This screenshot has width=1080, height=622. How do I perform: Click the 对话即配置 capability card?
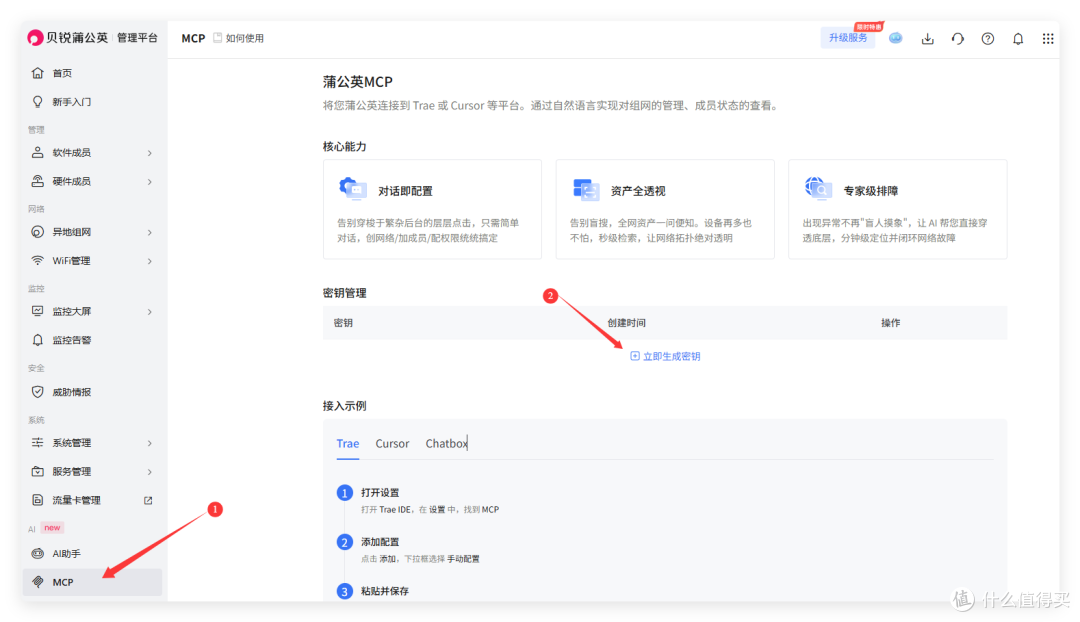tap(433, 209)
